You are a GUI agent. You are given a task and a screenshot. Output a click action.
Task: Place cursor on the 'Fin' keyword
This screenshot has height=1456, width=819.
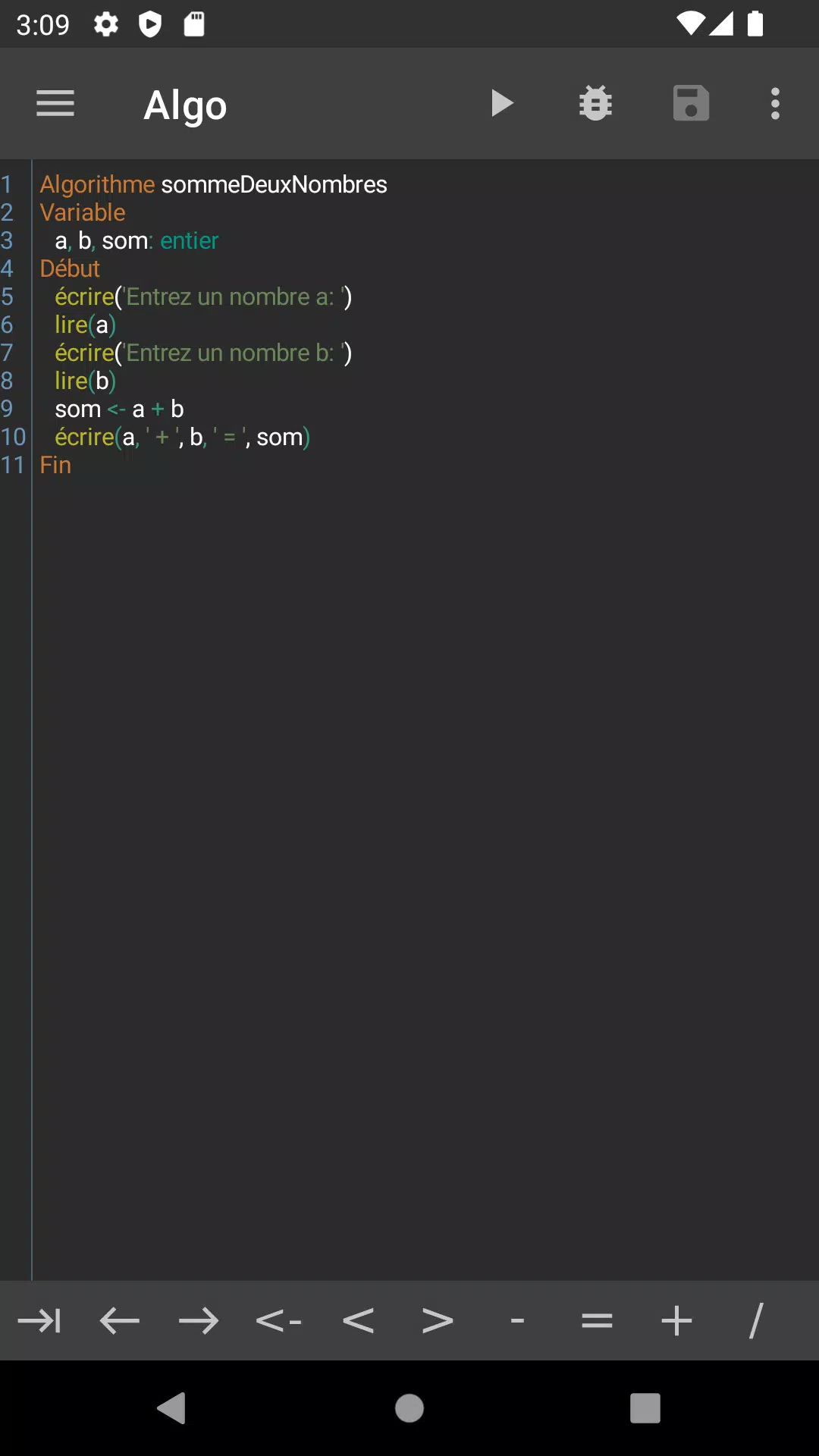55,465
